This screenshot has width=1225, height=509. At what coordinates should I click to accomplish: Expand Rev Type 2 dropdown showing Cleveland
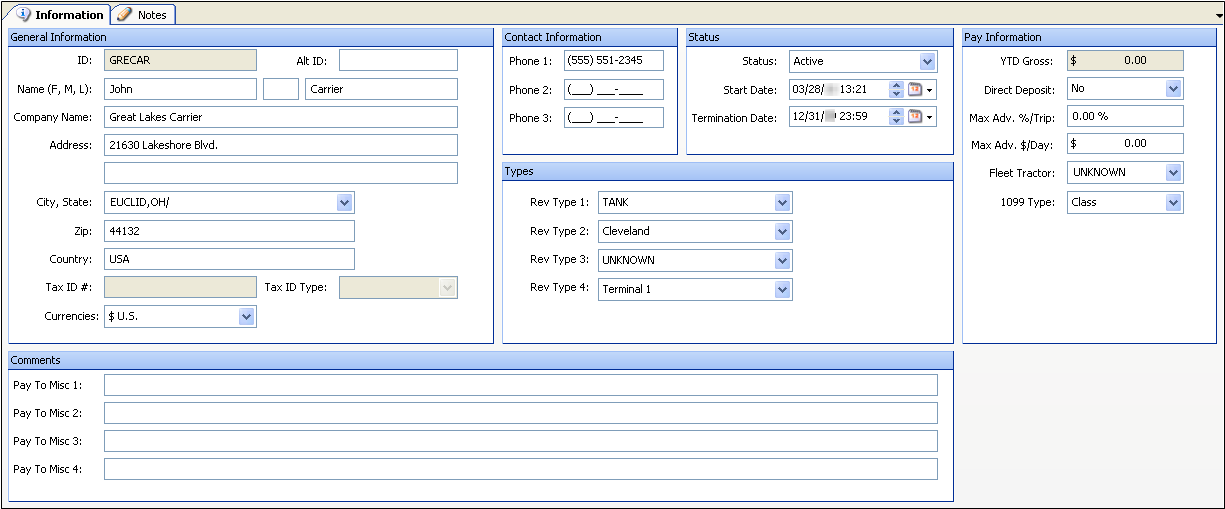(x=782, y=232)
